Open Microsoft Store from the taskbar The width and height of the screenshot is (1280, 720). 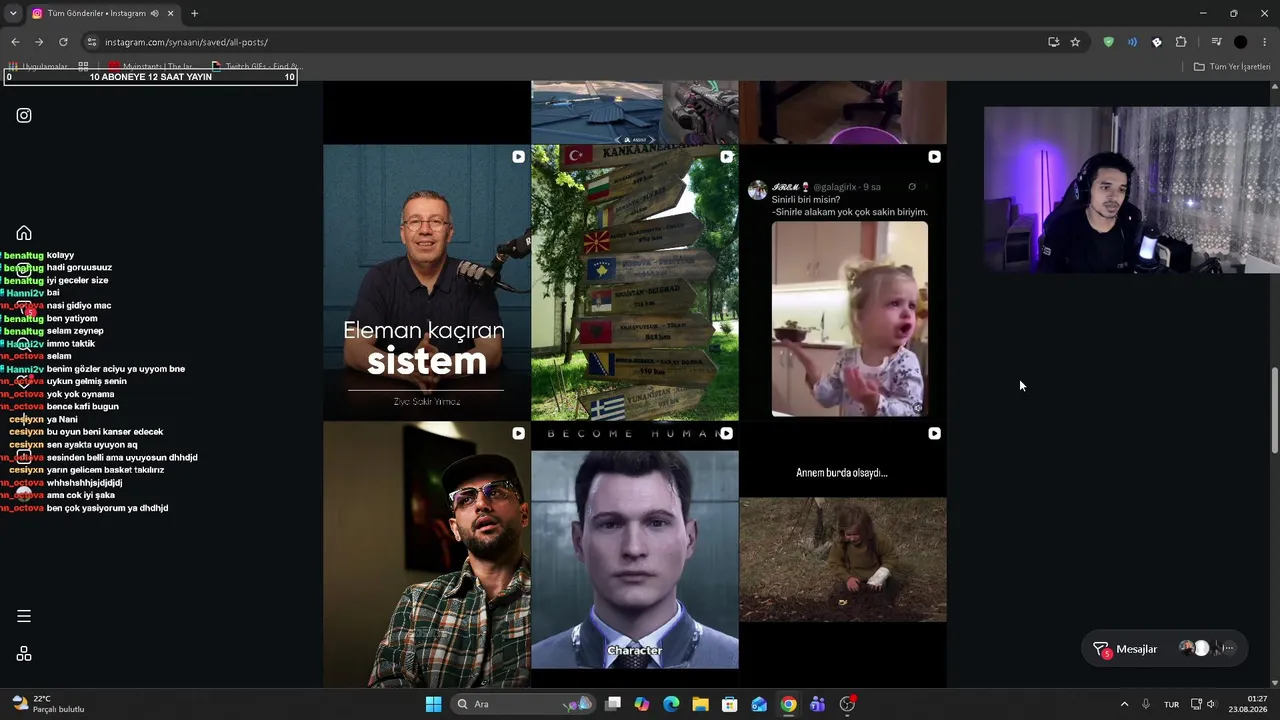(730, 704)
